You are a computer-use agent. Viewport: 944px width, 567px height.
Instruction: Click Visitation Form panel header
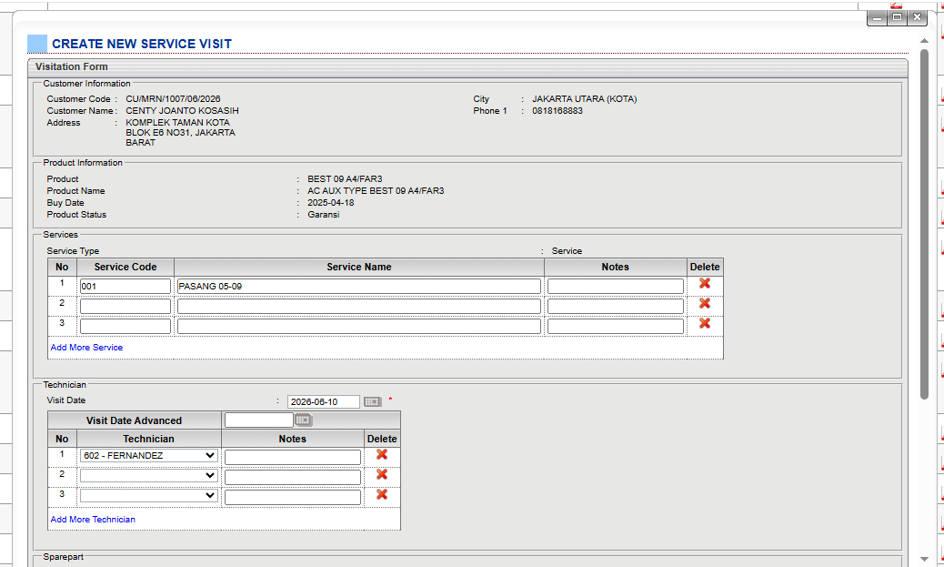467,67
